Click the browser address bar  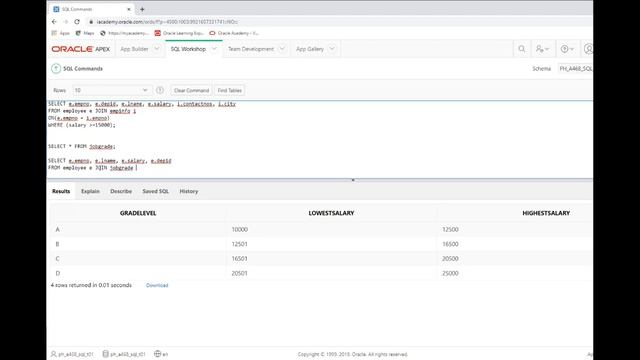coord(167,22)
